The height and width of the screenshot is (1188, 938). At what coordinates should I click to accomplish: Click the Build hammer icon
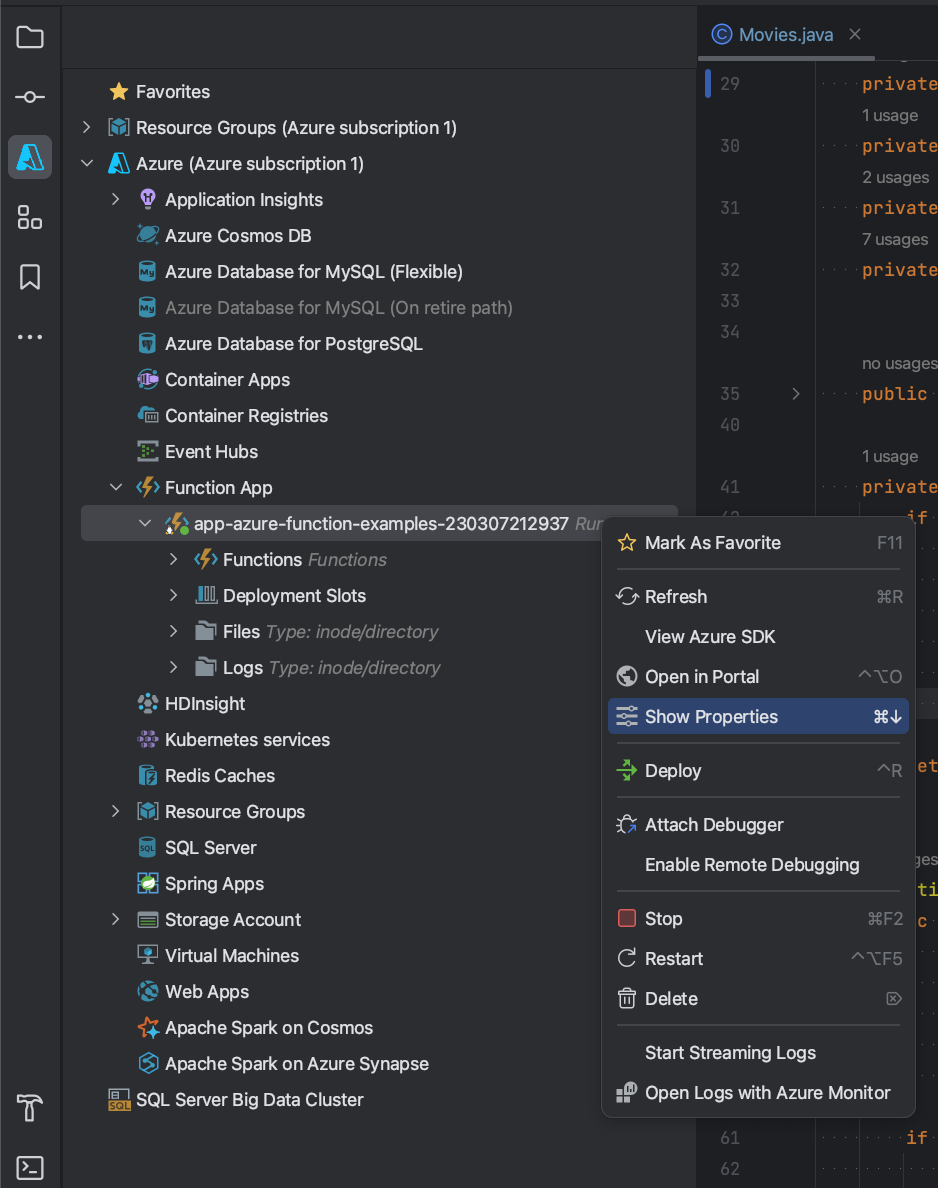point(30,1108)
